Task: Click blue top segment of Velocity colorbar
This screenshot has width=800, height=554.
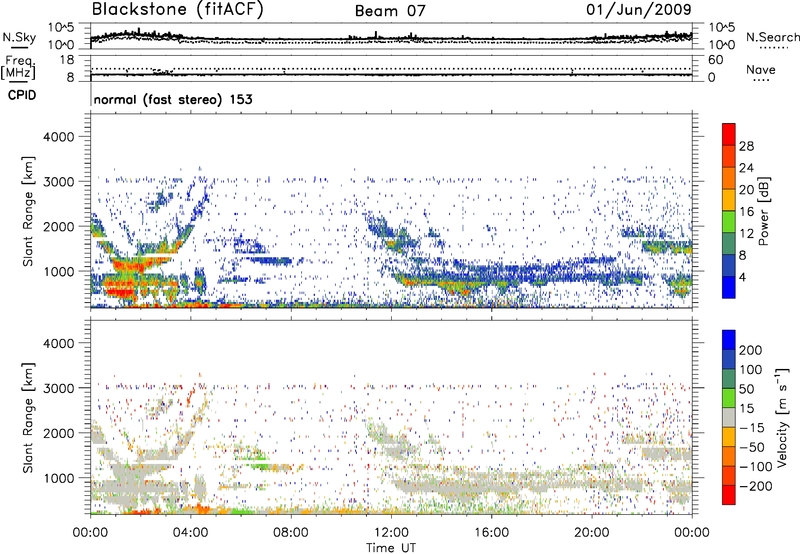Action: (729, 340)
